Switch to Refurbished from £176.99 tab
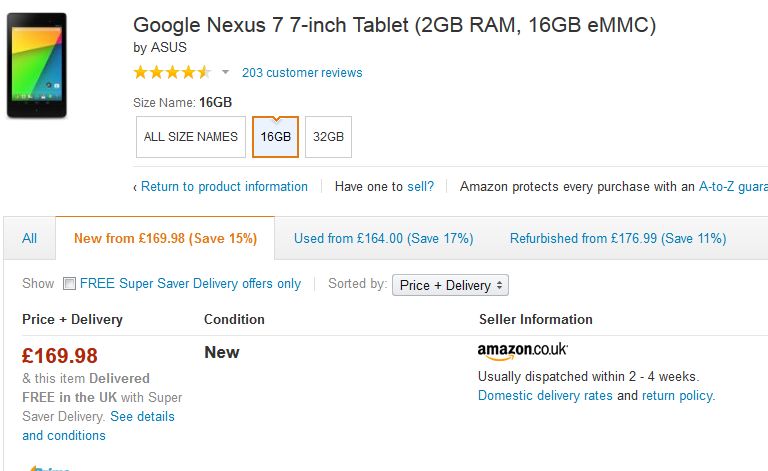768x471 pixels. click(x=618, y=238)
